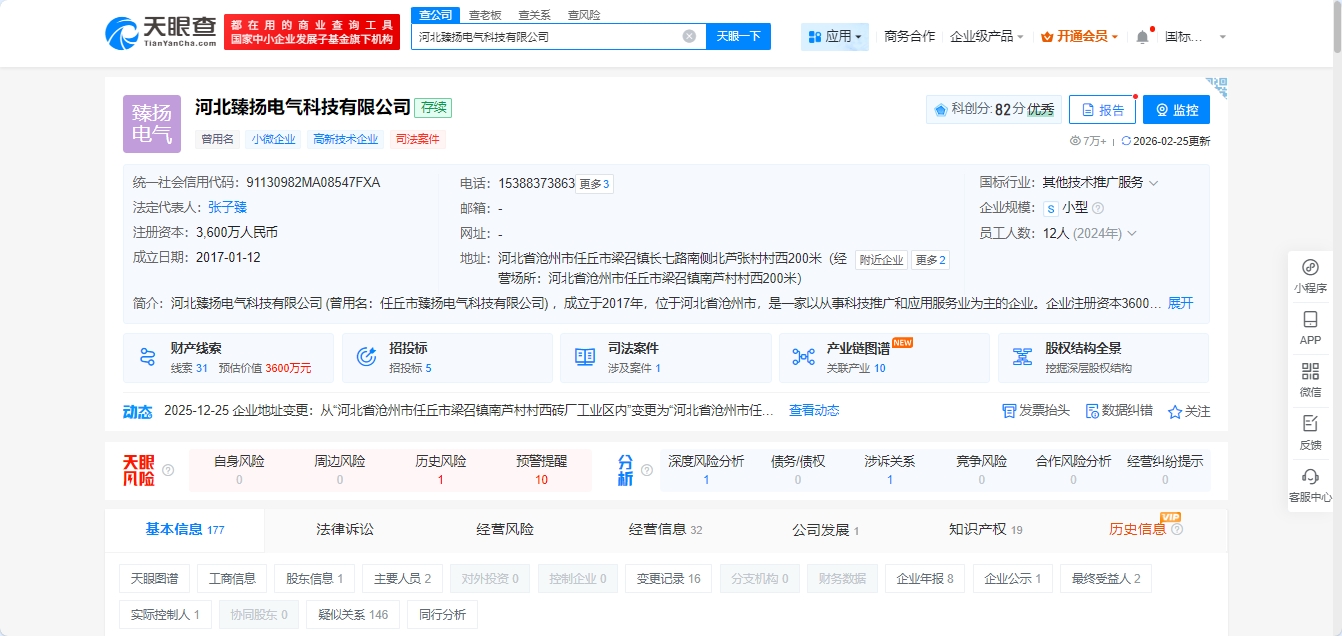Screen dimensions: 1342x636
Task: Click the 监控 monitor button
Action: point(1176,110)
